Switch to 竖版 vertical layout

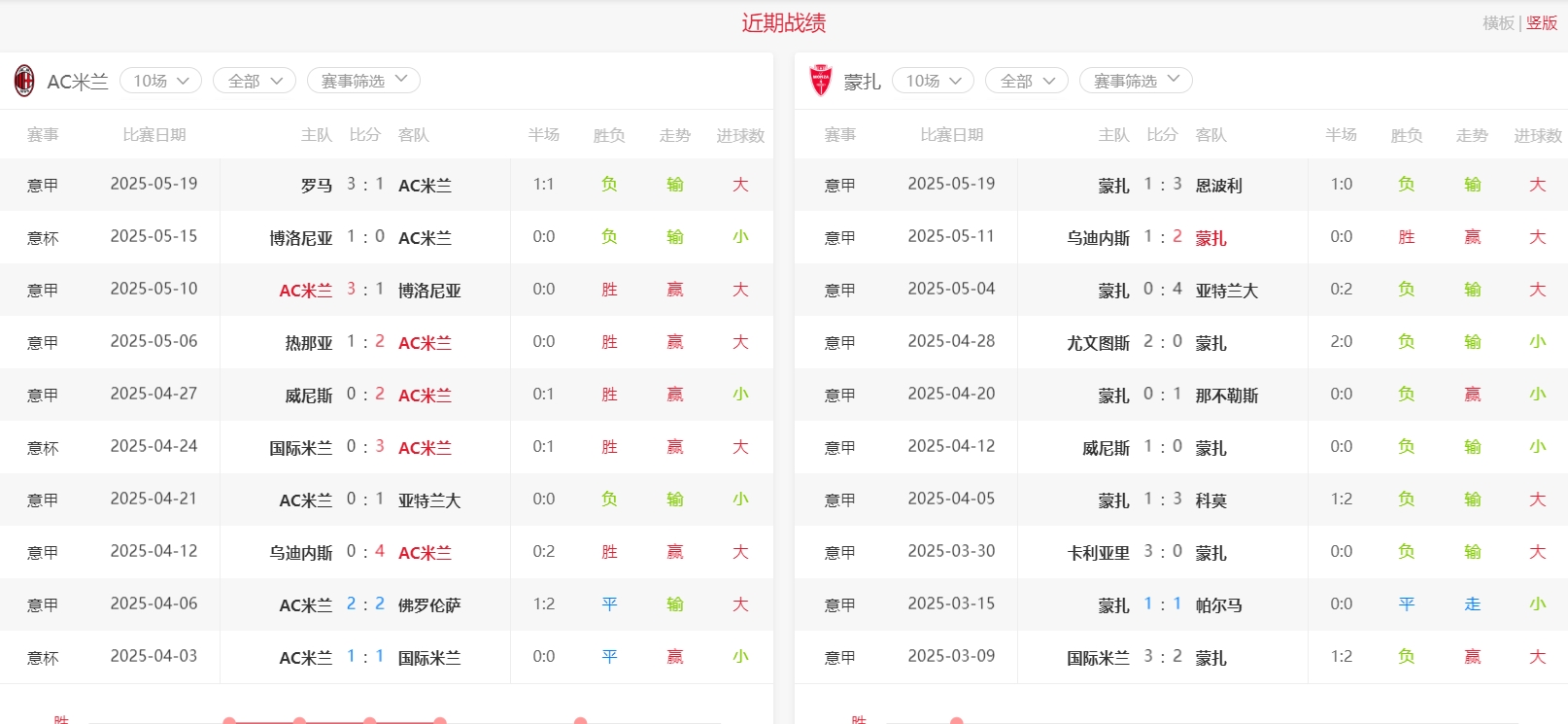1542,23
